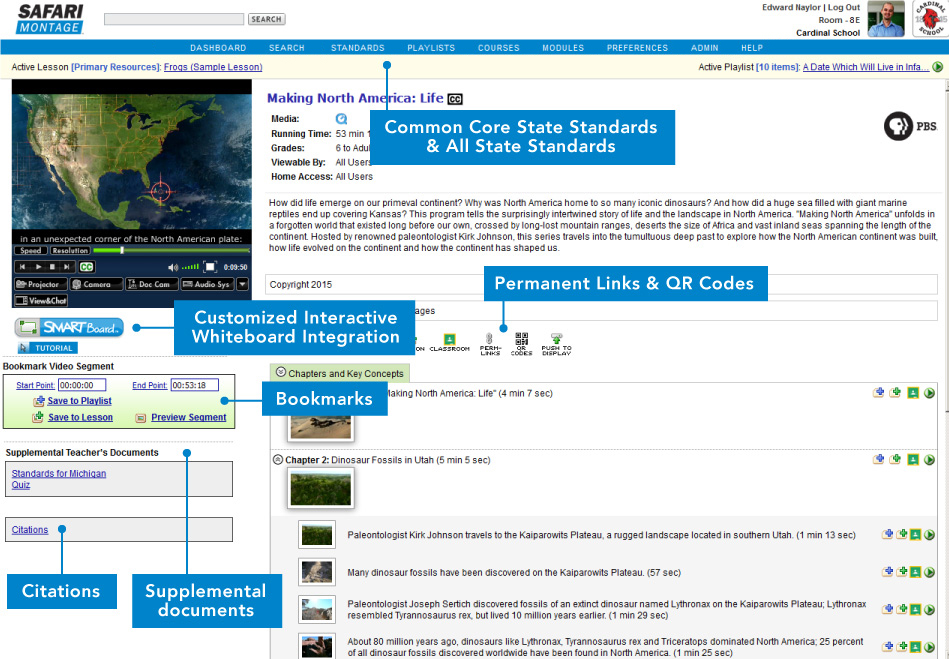Open the Quiz supplemental document

[21, 485]
